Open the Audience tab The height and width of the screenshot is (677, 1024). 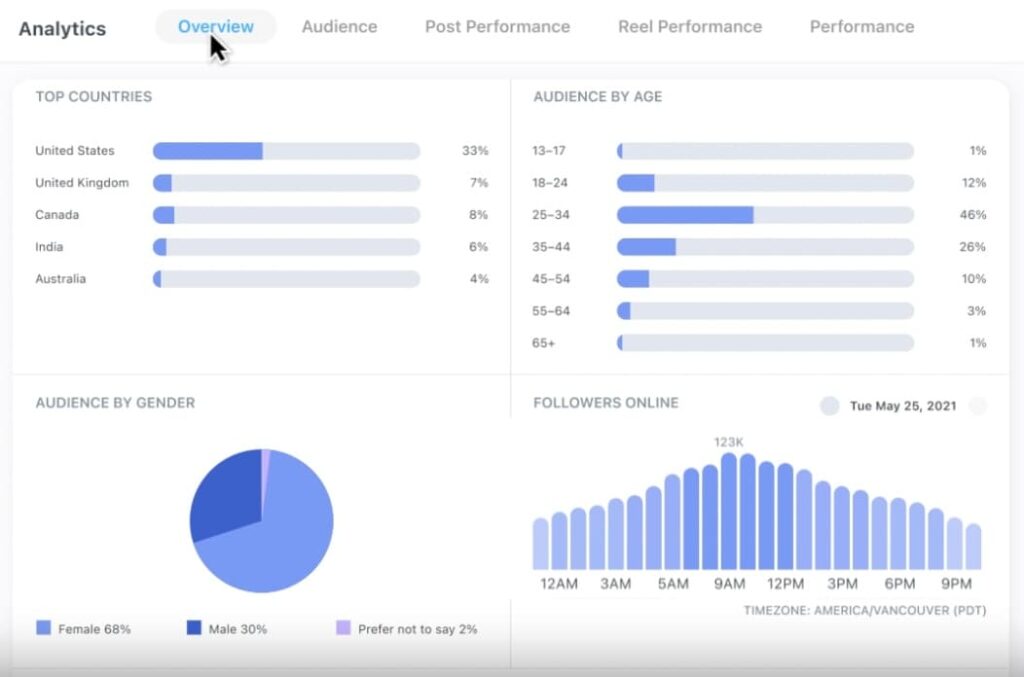(x=339, y=27)
